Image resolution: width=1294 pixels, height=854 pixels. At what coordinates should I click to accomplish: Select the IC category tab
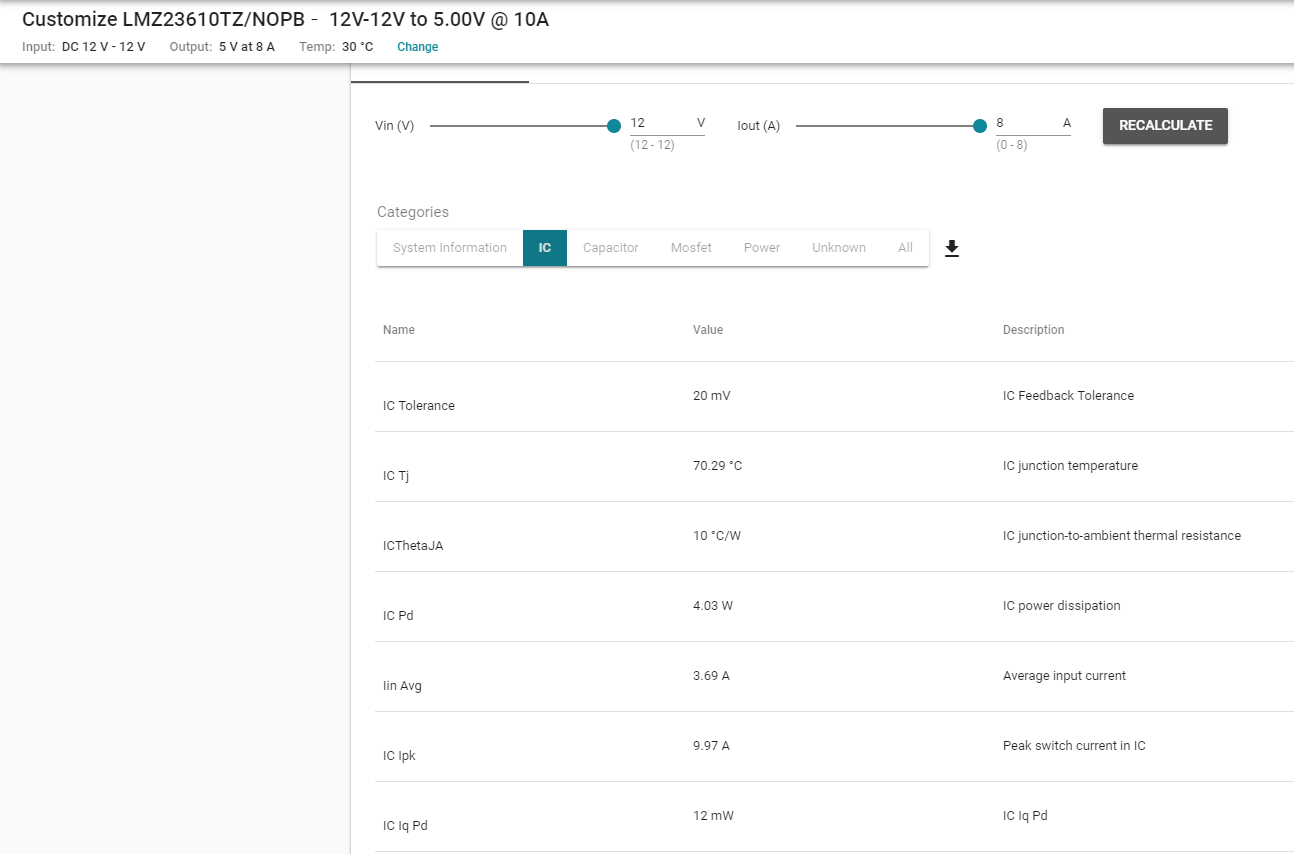tap(545, 248)
